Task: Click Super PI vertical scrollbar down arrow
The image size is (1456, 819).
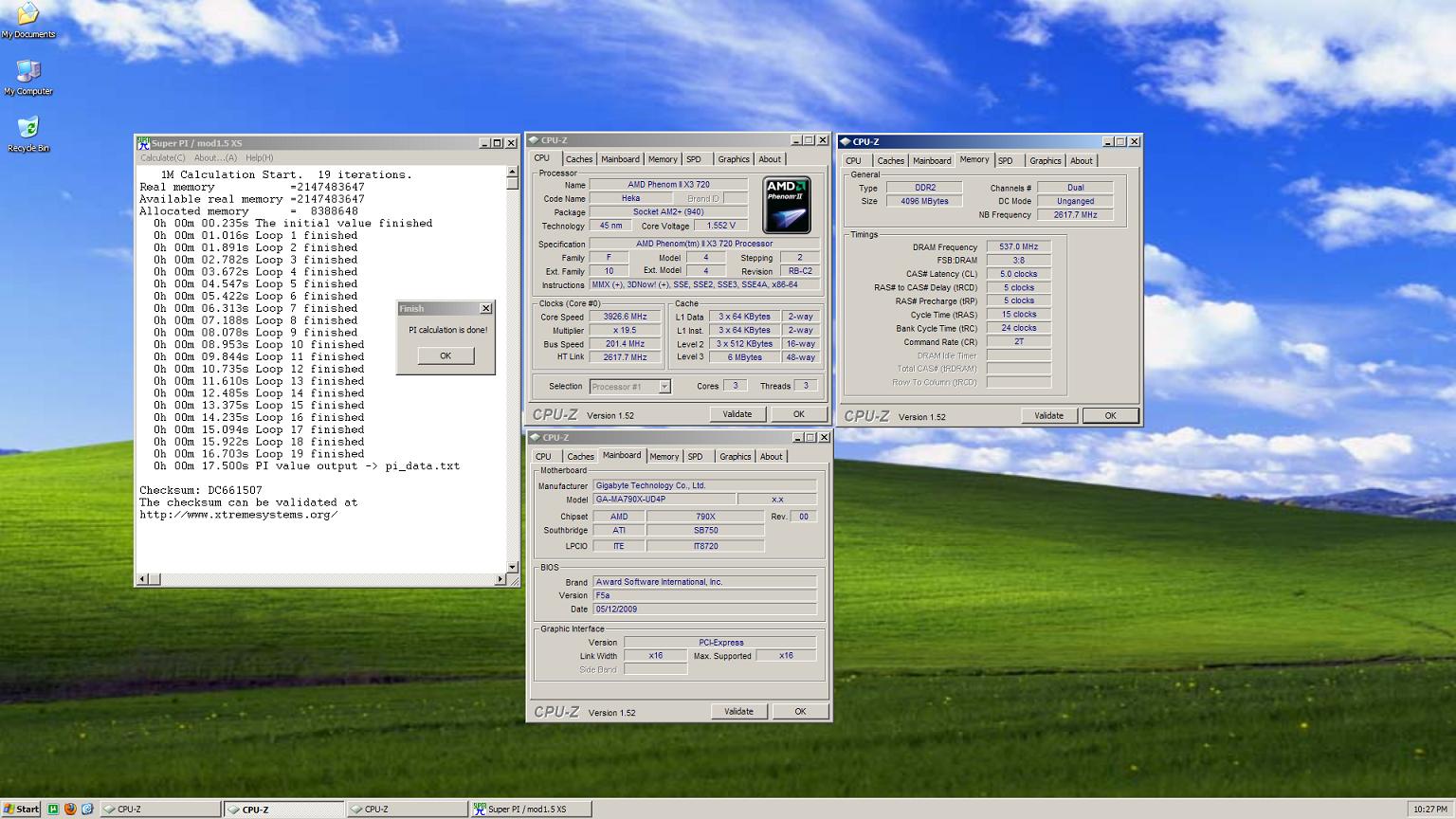Action: pos(513,567)
